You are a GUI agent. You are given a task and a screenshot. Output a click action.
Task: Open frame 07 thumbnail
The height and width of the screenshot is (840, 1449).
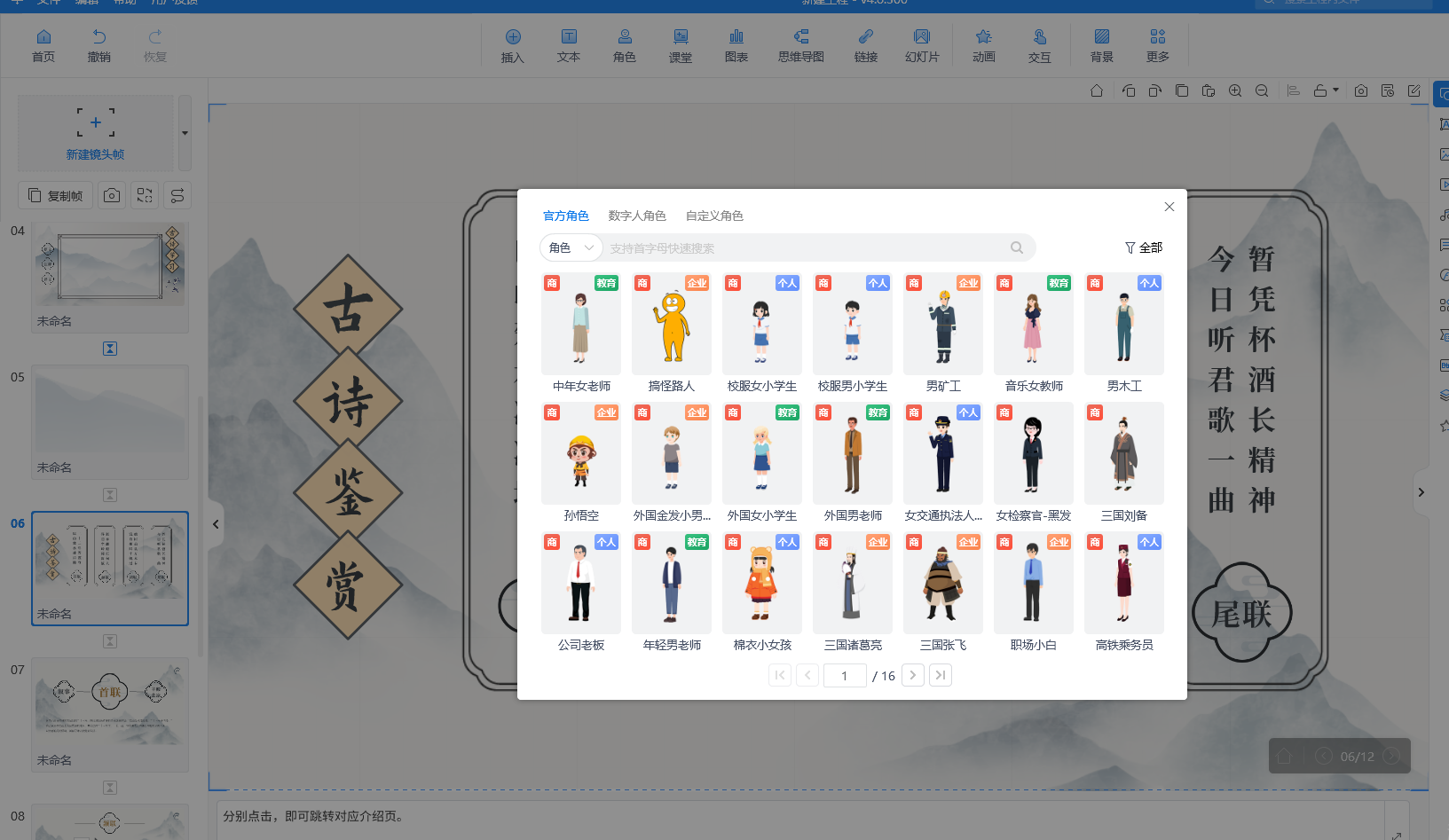pos(110,715)
